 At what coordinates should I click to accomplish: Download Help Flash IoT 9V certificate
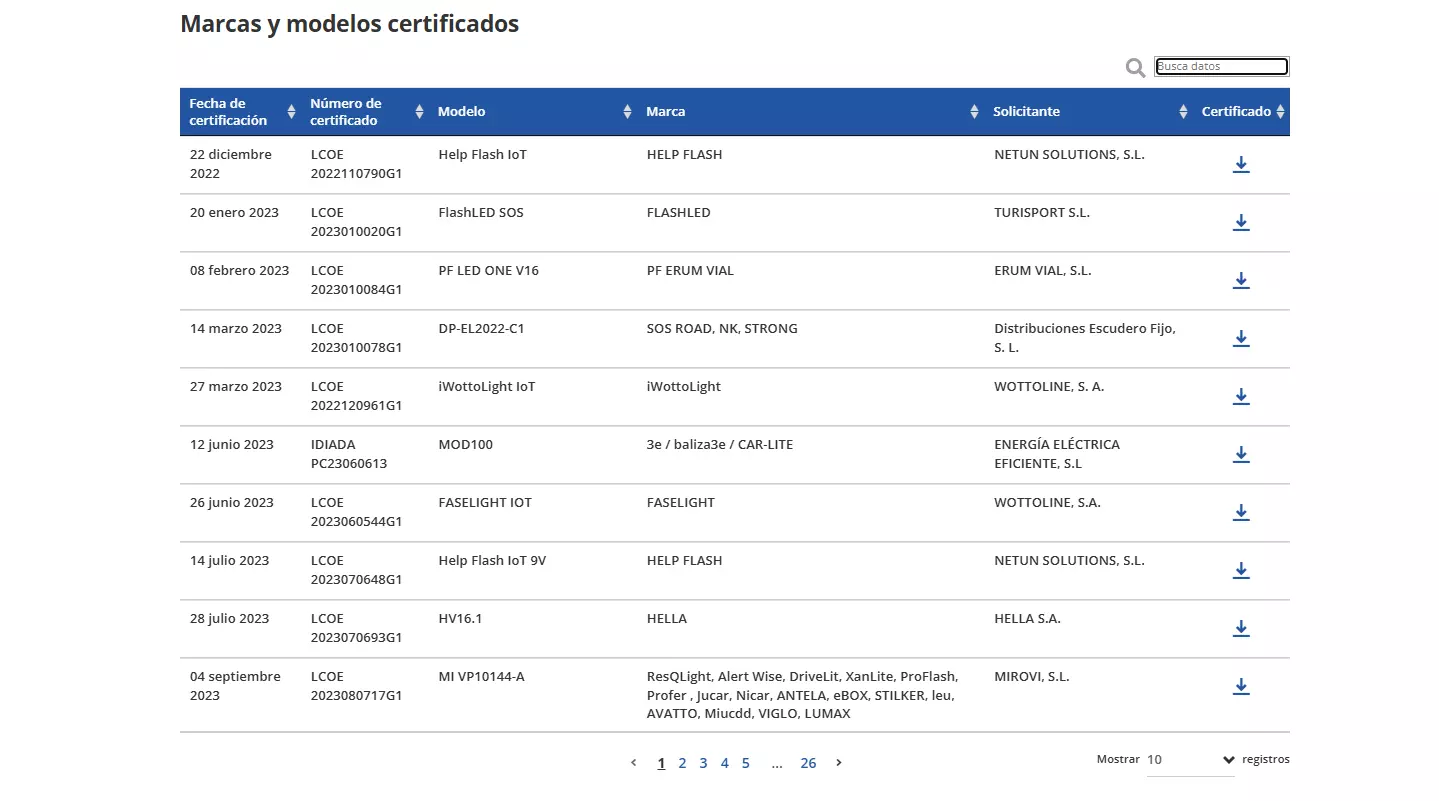(1240, 571)
